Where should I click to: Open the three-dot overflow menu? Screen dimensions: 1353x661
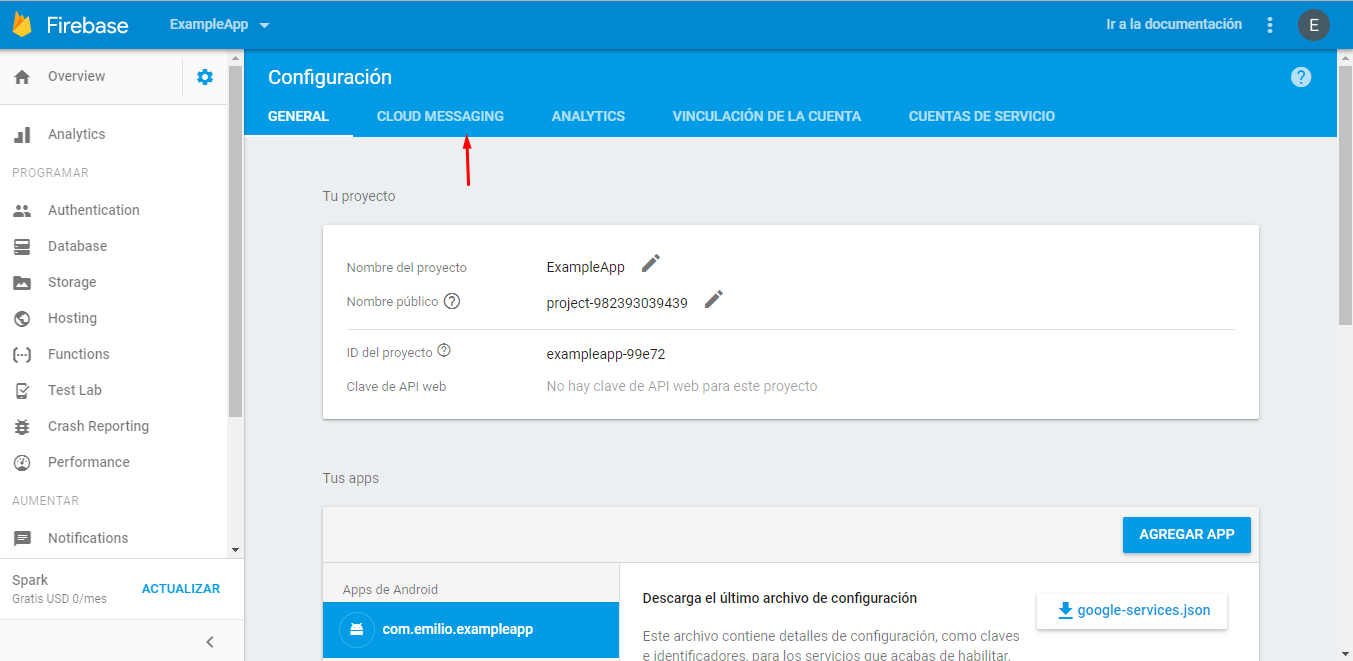click(x=1270, y=25)
